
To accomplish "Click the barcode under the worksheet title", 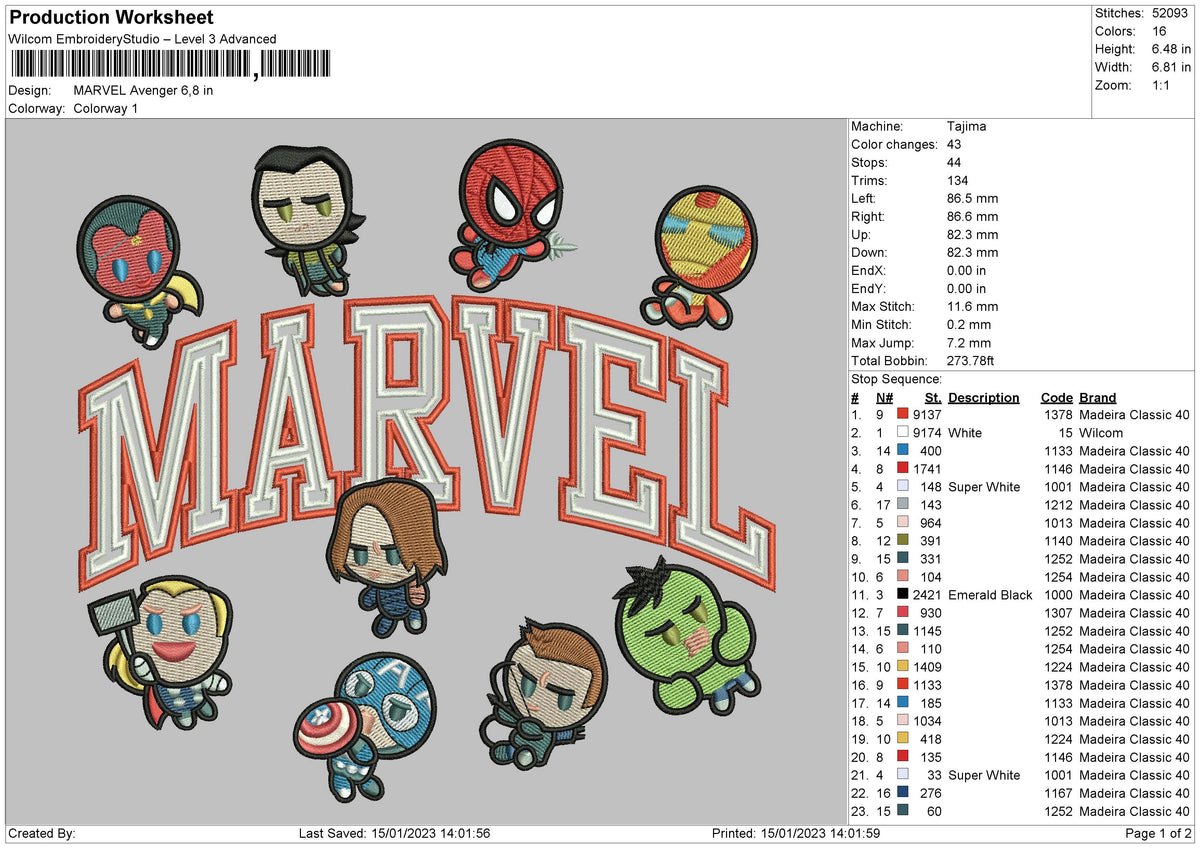I will [x=169, y=66].
